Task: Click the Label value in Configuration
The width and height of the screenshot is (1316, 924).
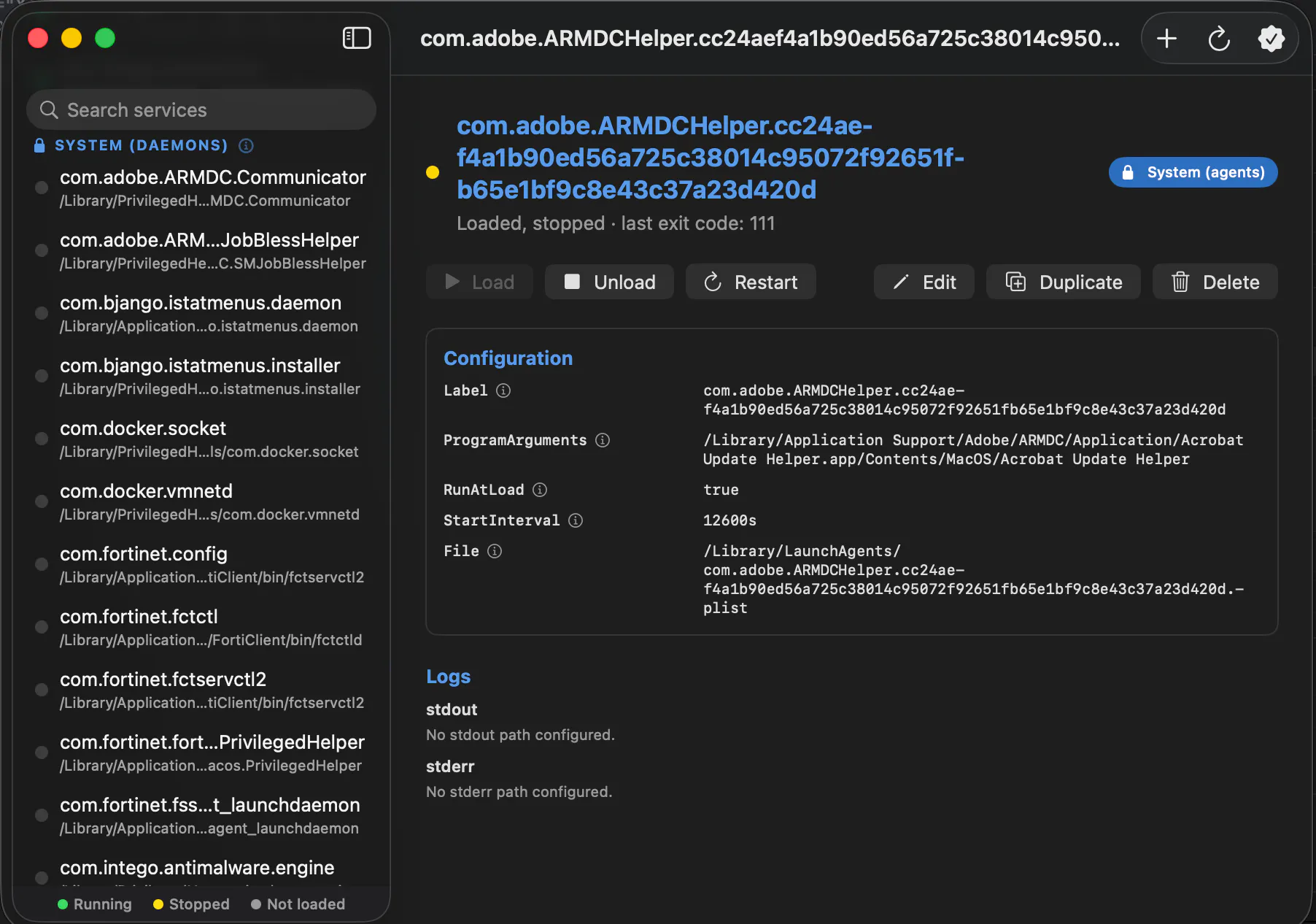Action: (964, 400)
